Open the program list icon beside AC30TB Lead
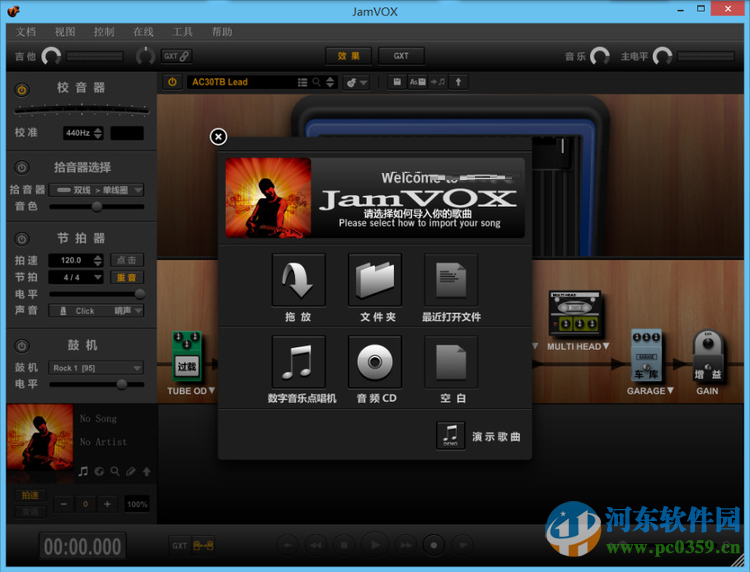This screenshot has height=572, width=750. pos(302,82)
